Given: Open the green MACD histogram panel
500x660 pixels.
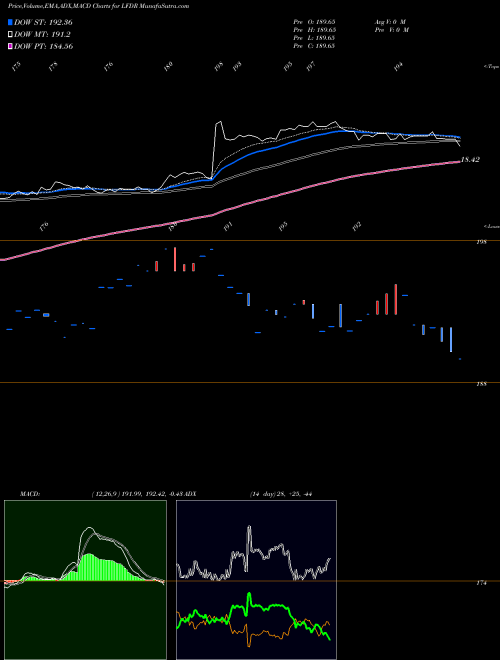Looking at the screenshot, I should [x=85, y=580].
